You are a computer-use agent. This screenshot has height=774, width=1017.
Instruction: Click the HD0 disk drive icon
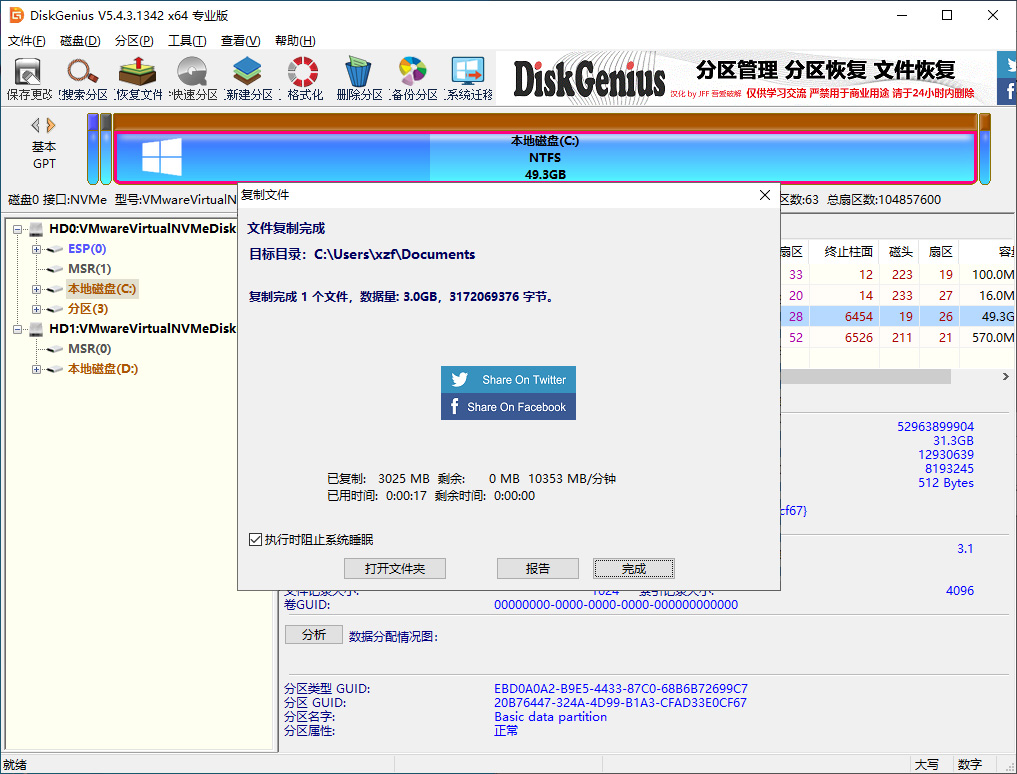tap(36, 228)
